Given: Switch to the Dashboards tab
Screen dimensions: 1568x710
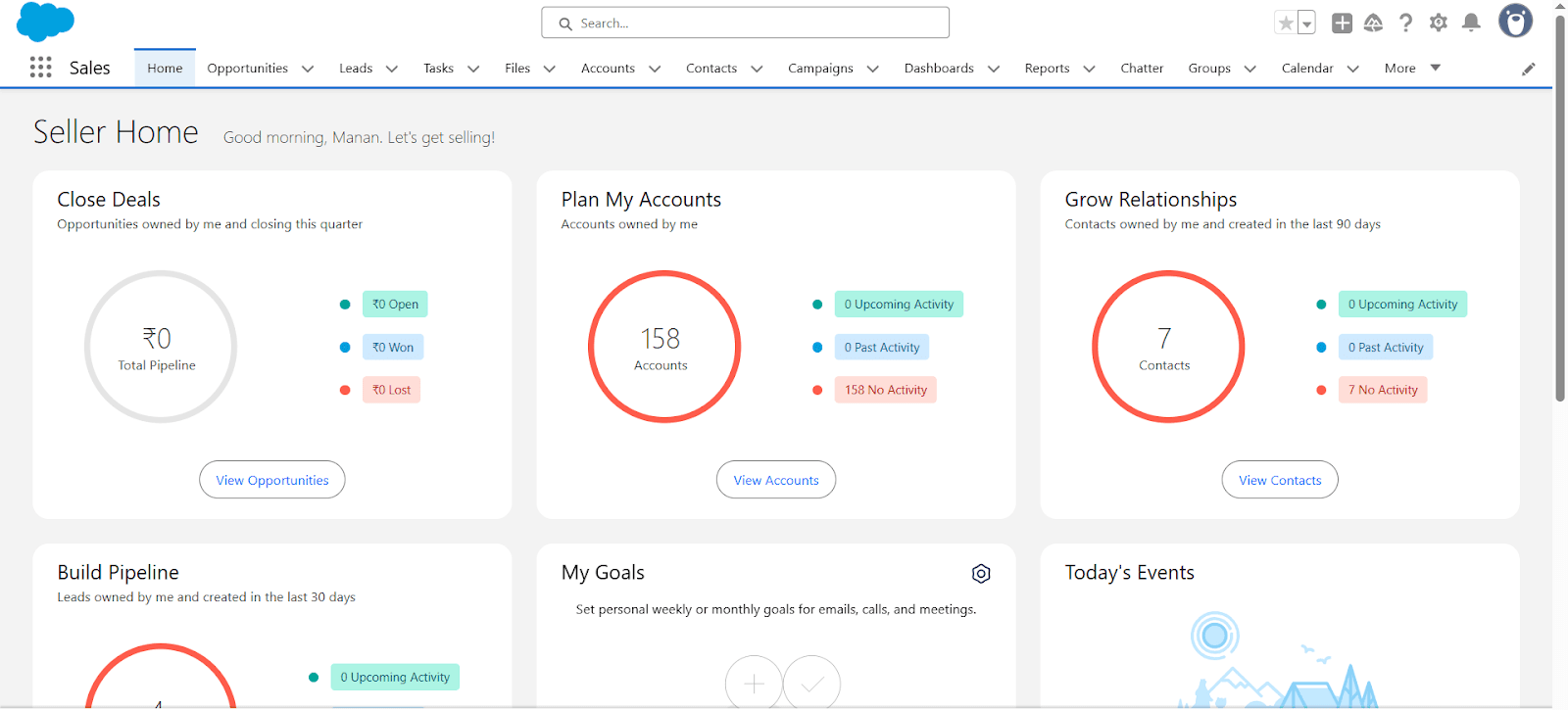Looking at the screenshot, I should tap(939, 68).
